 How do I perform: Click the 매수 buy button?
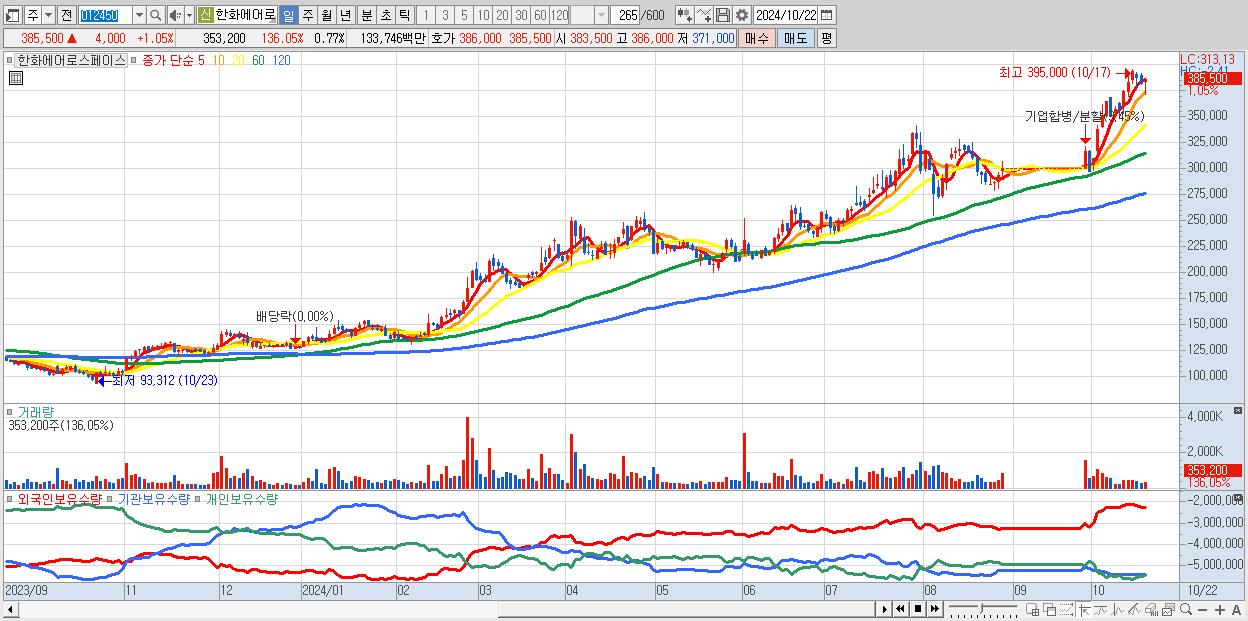757,38
